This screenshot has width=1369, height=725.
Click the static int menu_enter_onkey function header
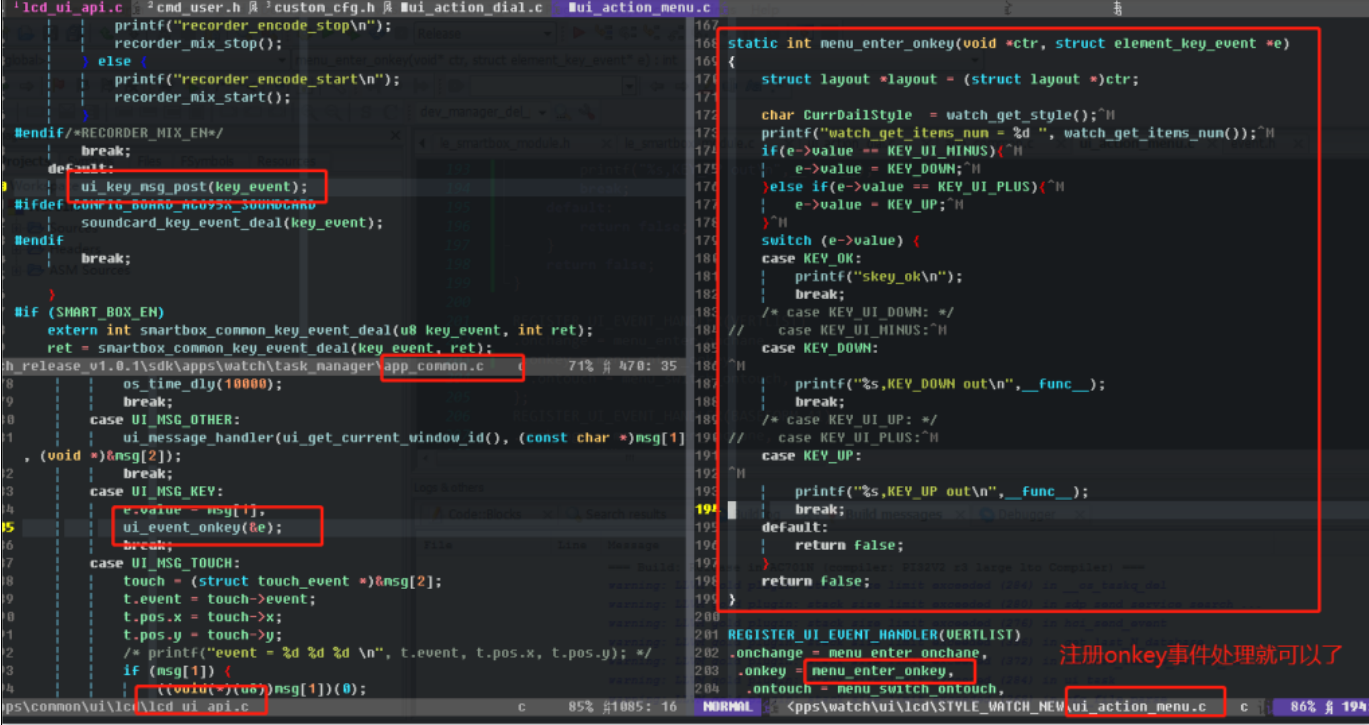pyautogui.click(x=1009, y=43)
